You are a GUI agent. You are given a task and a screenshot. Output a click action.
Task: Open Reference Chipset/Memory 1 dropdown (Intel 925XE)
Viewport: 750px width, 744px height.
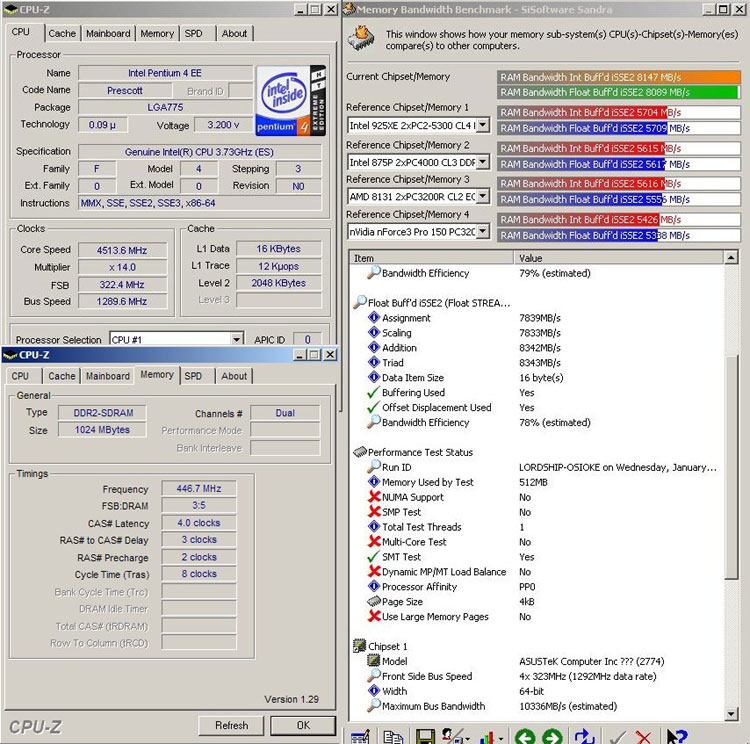coord(483,125)
